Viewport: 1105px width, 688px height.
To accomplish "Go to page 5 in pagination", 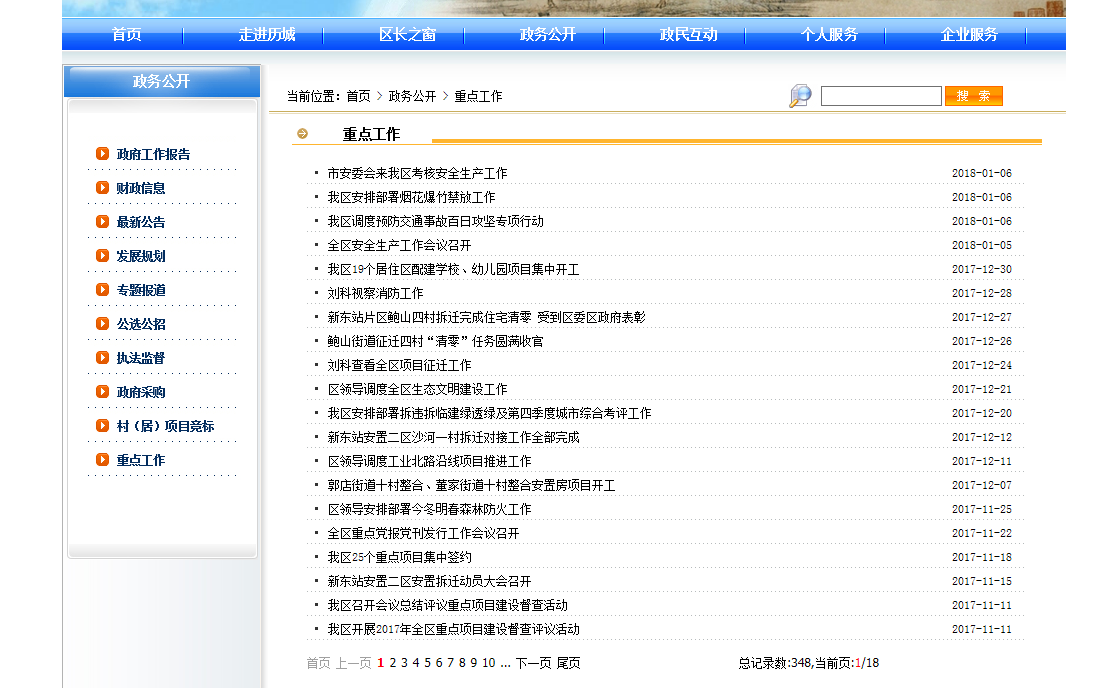I will [x=427, y=663].
